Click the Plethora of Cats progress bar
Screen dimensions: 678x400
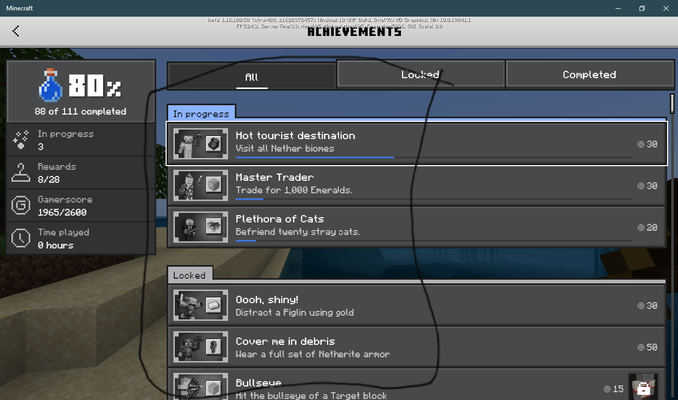point(433,240)
